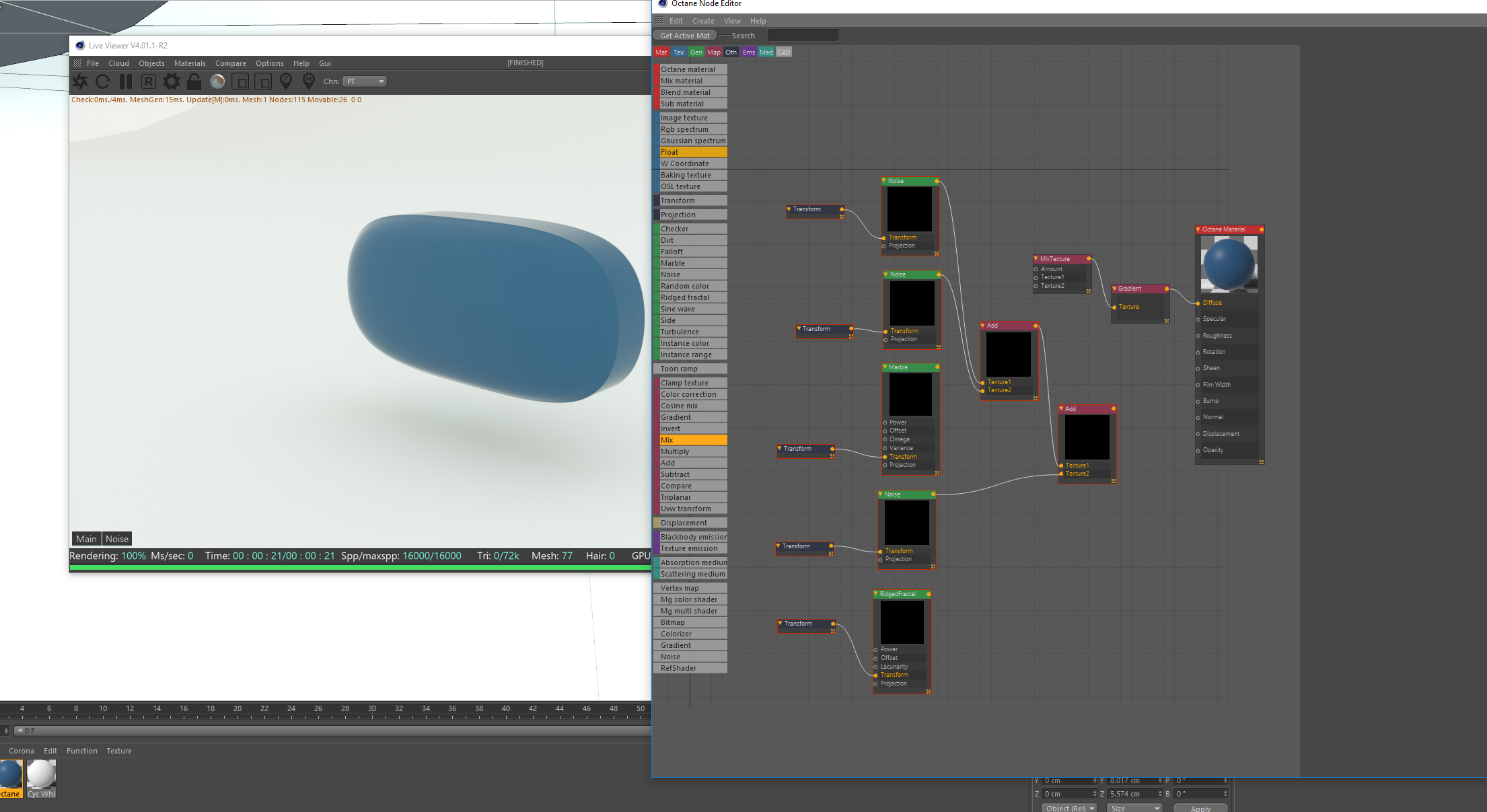This screenshot has height=812, width=1487.
Task: Pause the Live Viewer render
Action: [x=126, y=81]
